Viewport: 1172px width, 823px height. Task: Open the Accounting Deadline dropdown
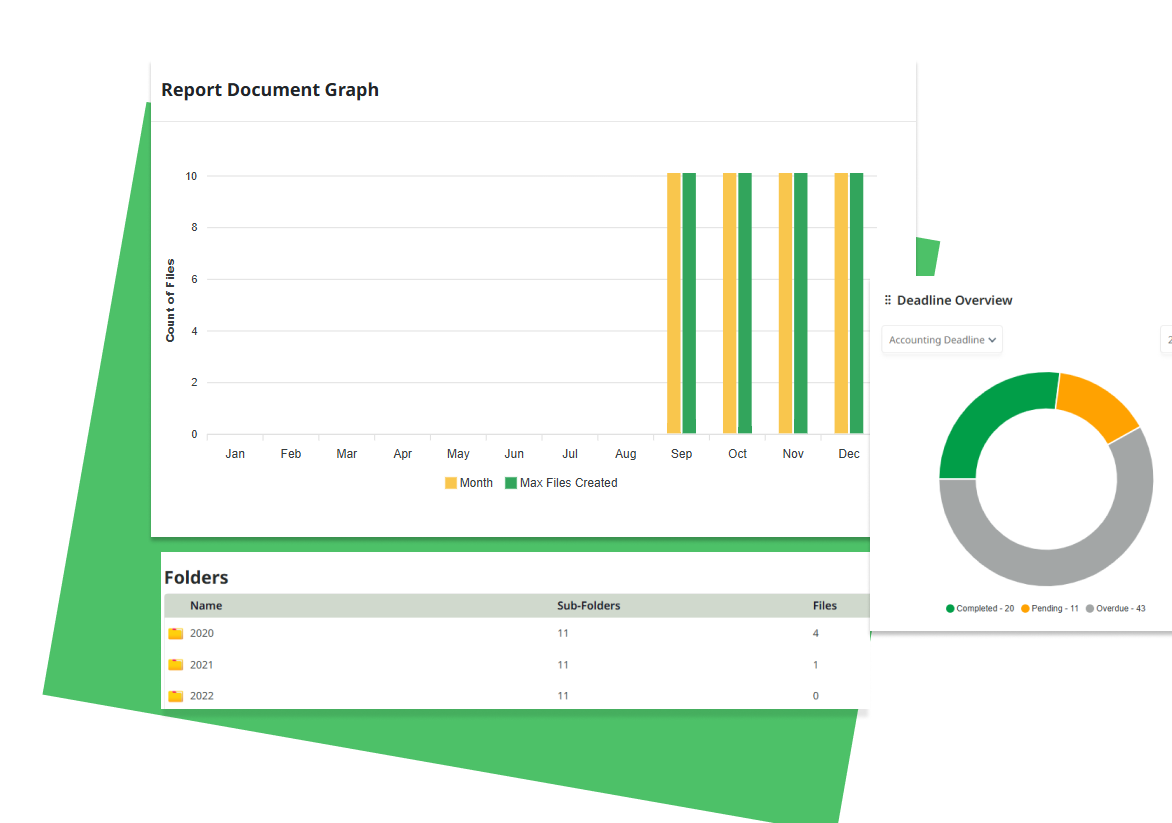(x=942, y=340)
